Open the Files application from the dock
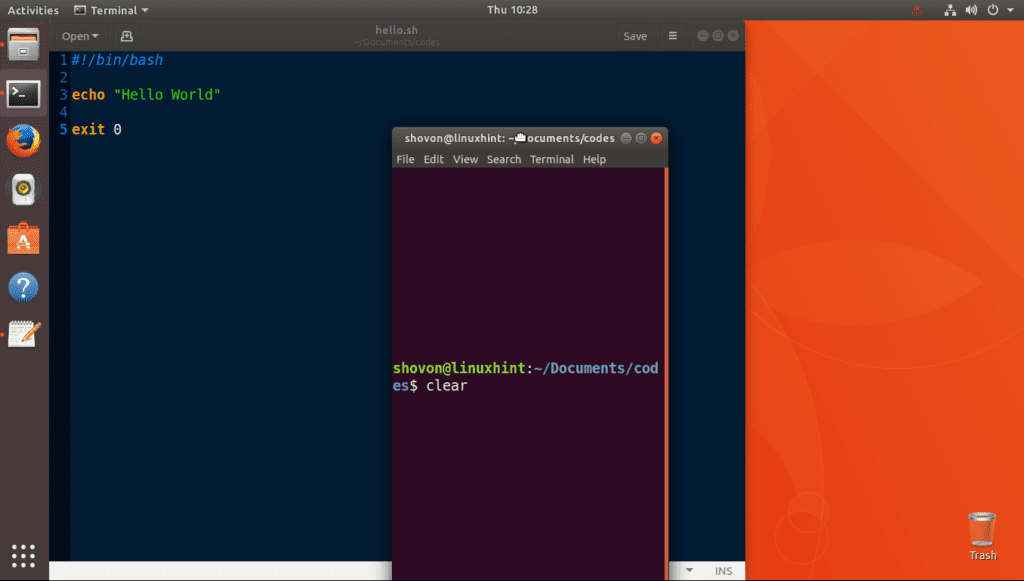This screenshot has height=581, width=1024. (x=23, y=44)
